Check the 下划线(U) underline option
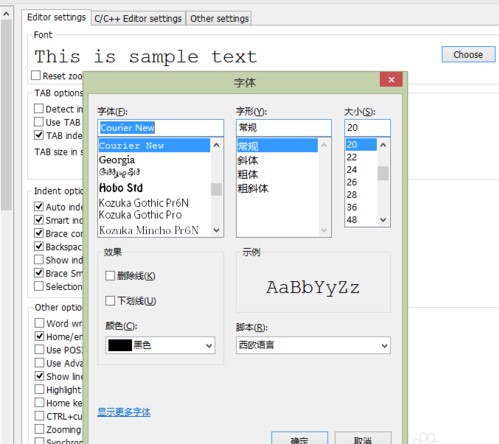The image size is (499, 444). coord(110,301)
